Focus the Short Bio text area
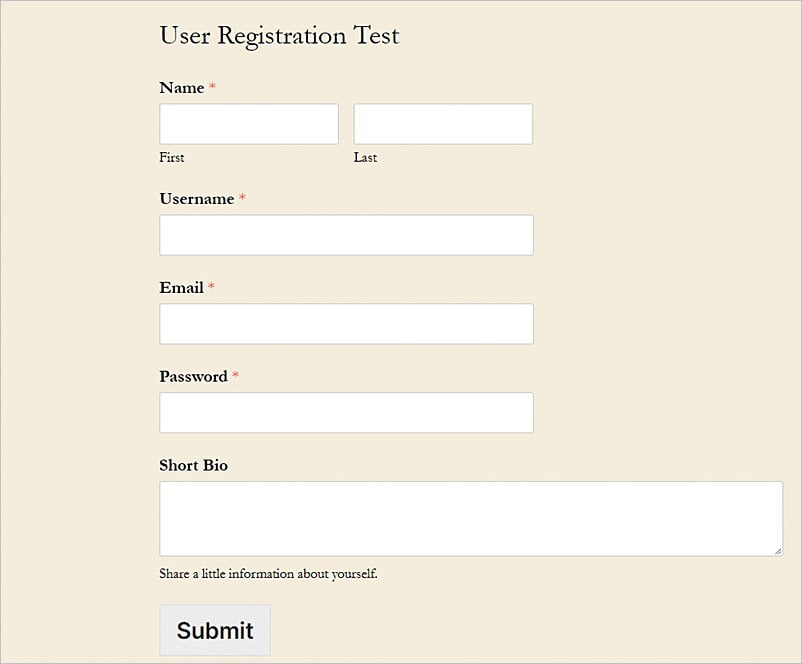This screenshot has height=664, width=802. [470, 518]
